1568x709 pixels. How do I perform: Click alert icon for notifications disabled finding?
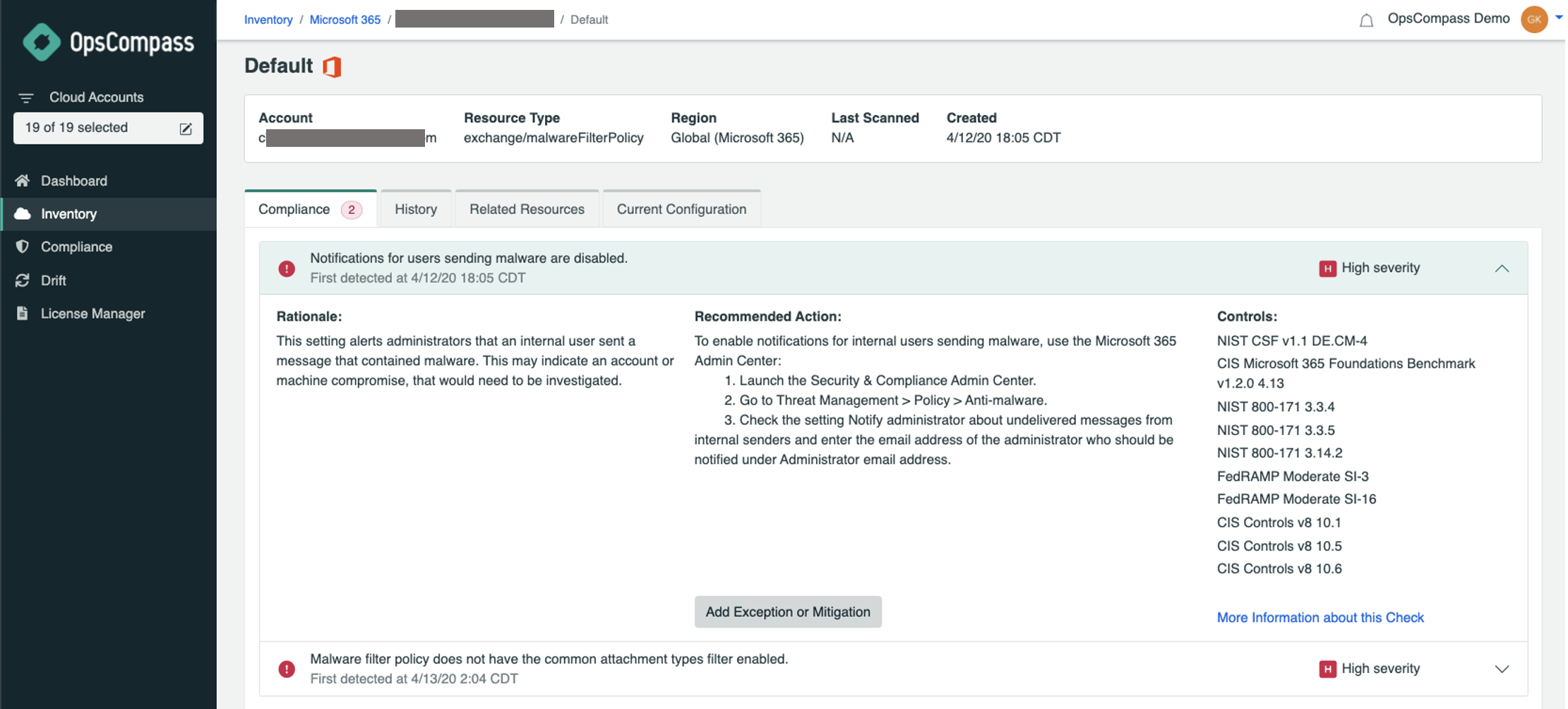[287, 268]
